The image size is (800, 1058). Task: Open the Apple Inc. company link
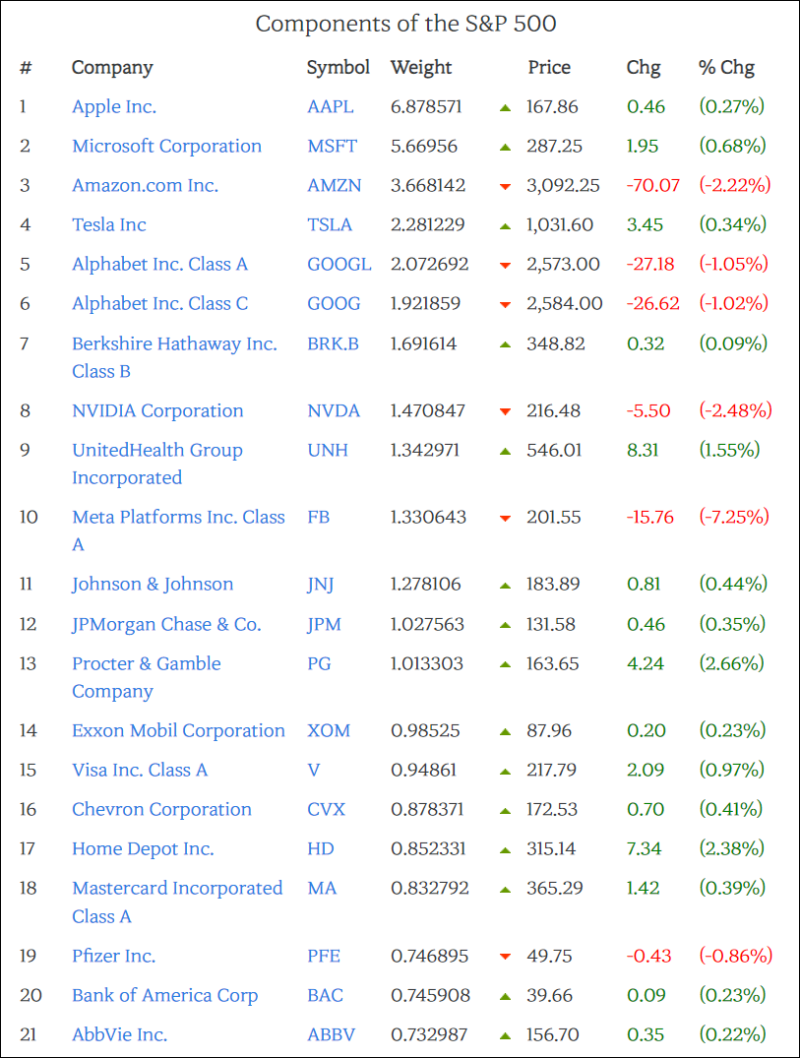pyautogui.click(x=114, y=107)
